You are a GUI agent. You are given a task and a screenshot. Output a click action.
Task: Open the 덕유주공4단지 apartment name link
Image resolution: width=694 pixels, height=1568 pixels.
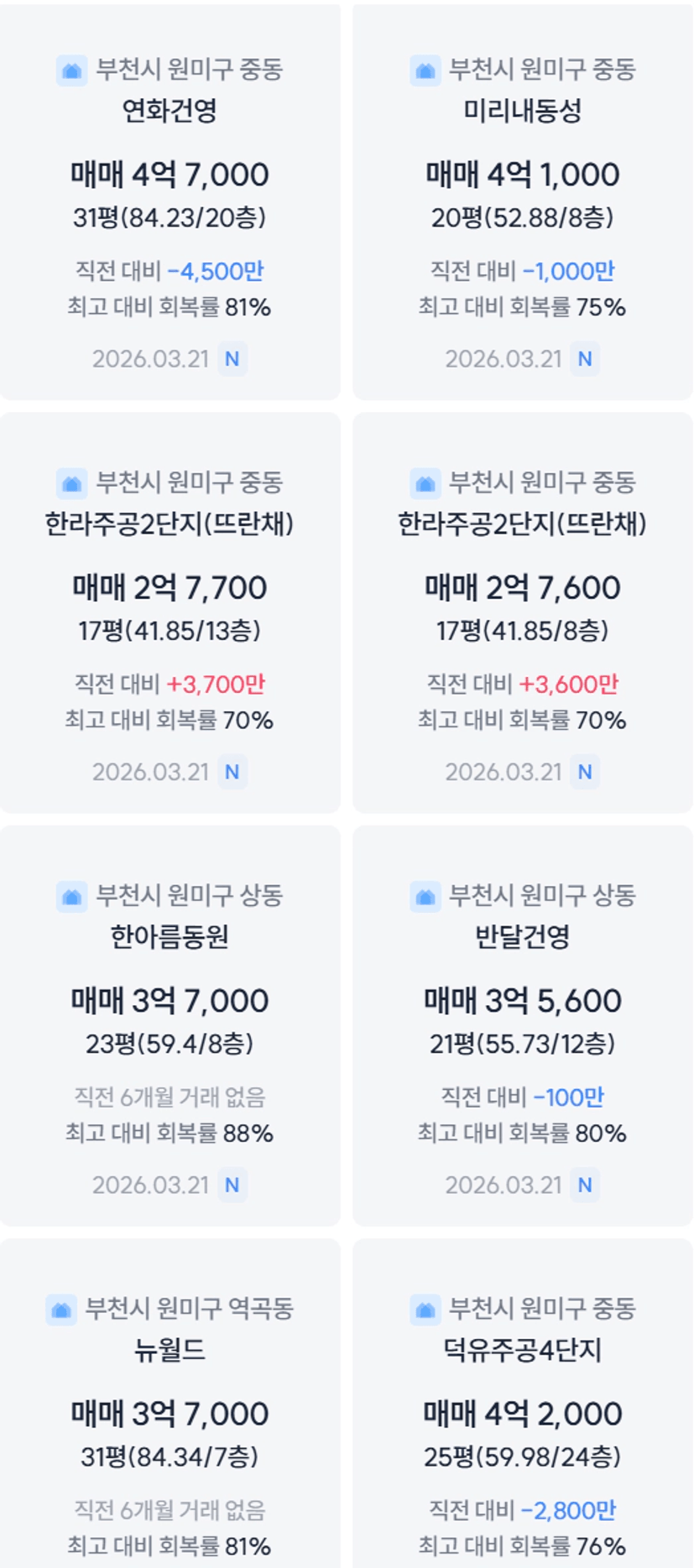pyautogui.click(x=522, y=1350)
